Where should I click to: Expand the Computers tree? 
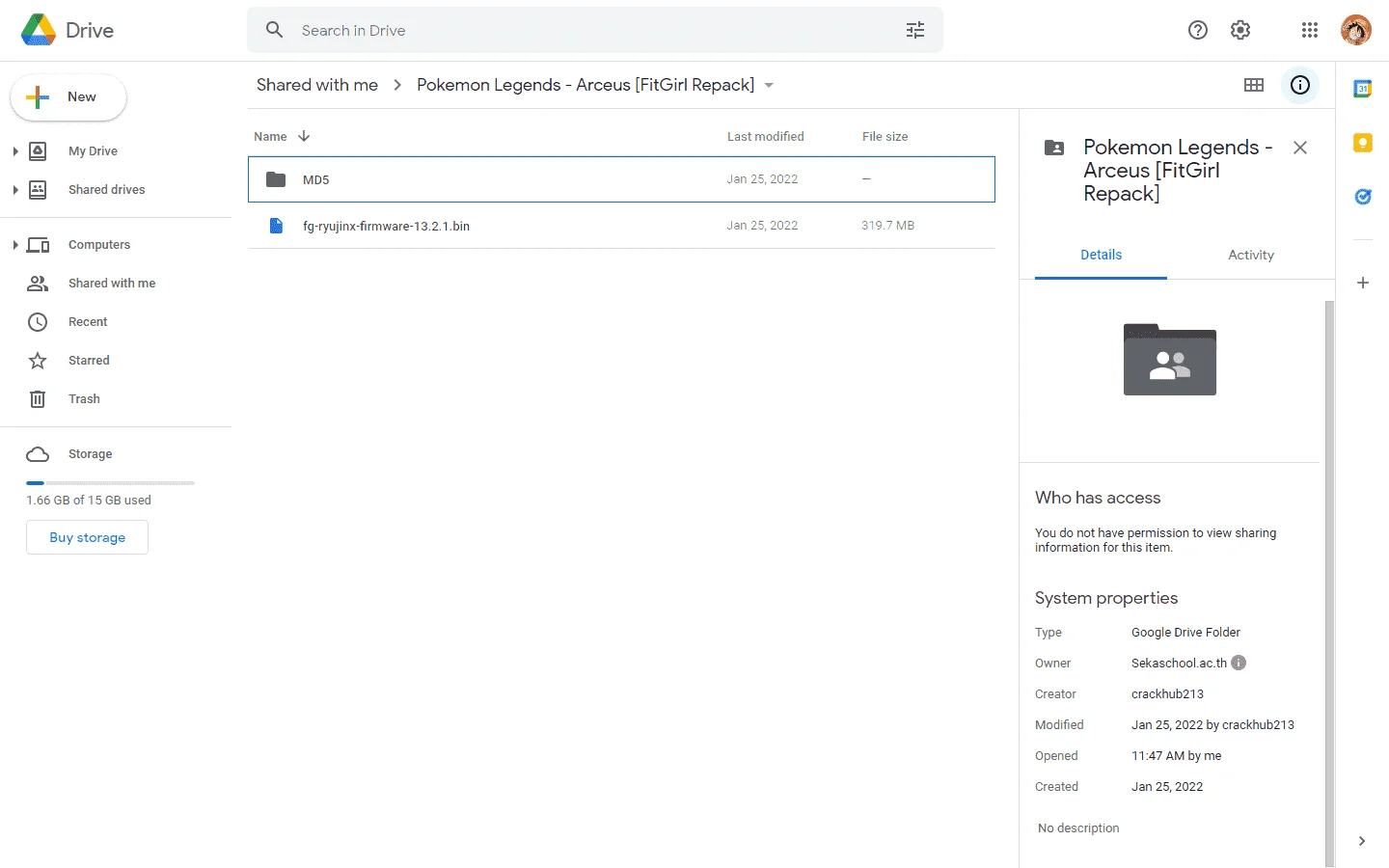point(15,245)
